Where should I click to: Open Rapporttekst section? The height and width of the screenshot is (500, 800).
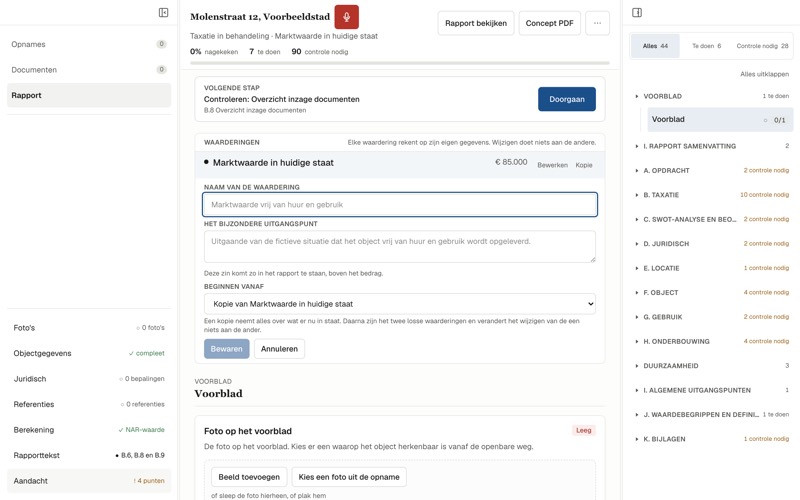tap(89, 456)
